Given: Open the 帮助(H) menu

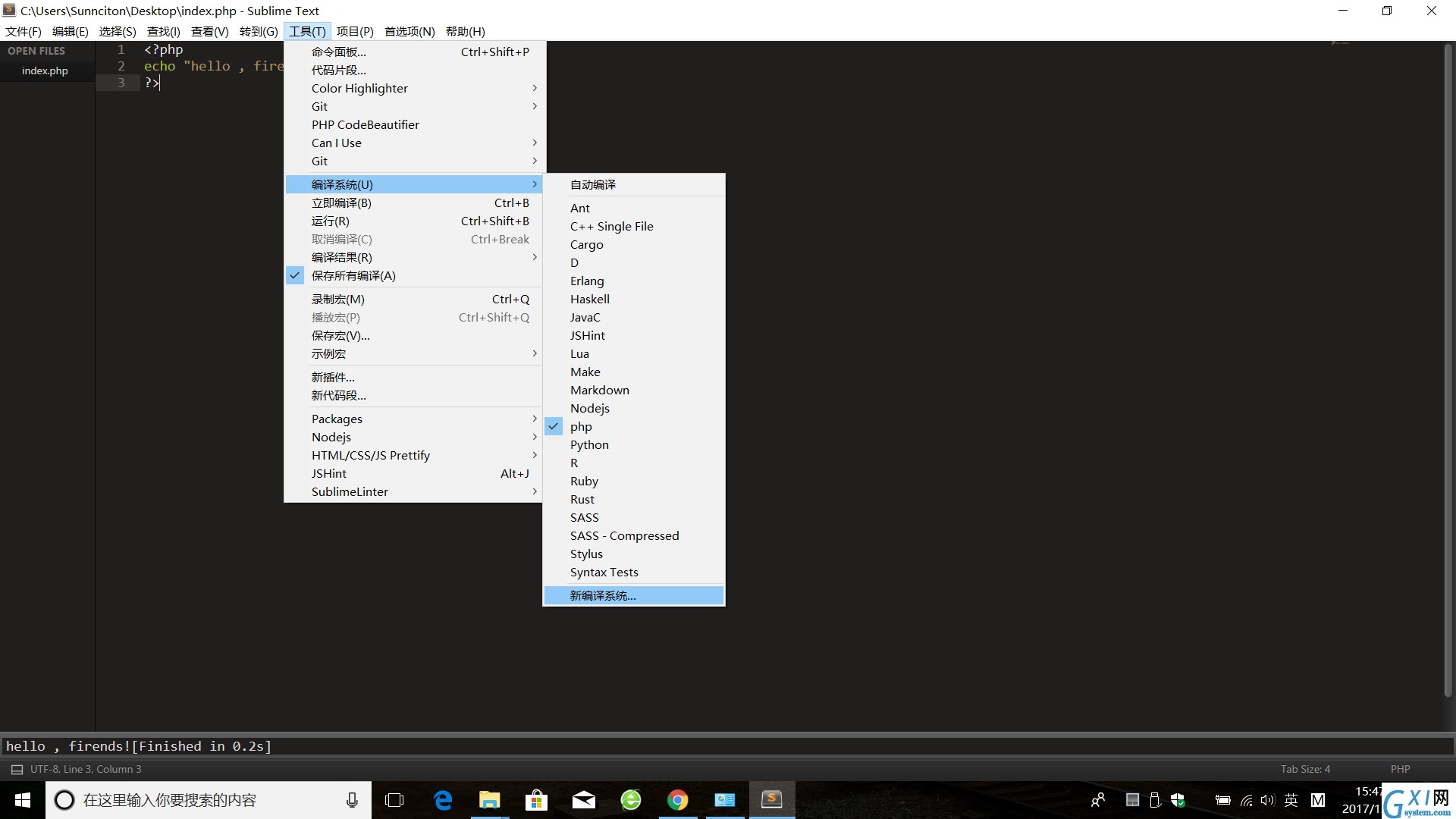Looking at the screenshot, I should point(465,31).
